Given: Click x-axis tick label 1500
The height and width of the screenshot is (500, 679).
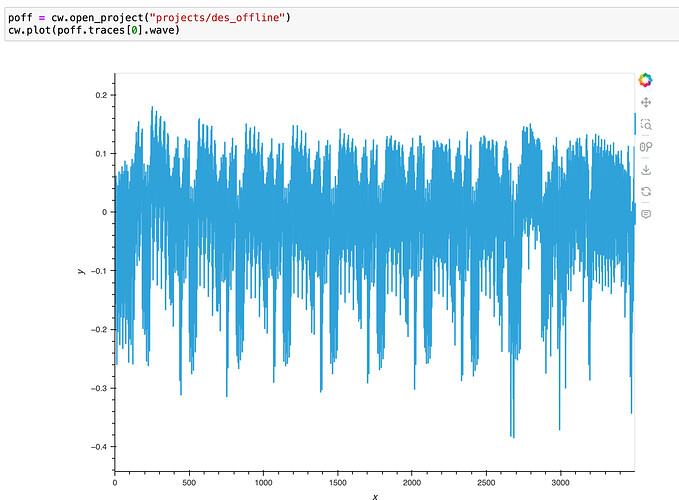Looking at the screenshot, I should click(337, 483).
